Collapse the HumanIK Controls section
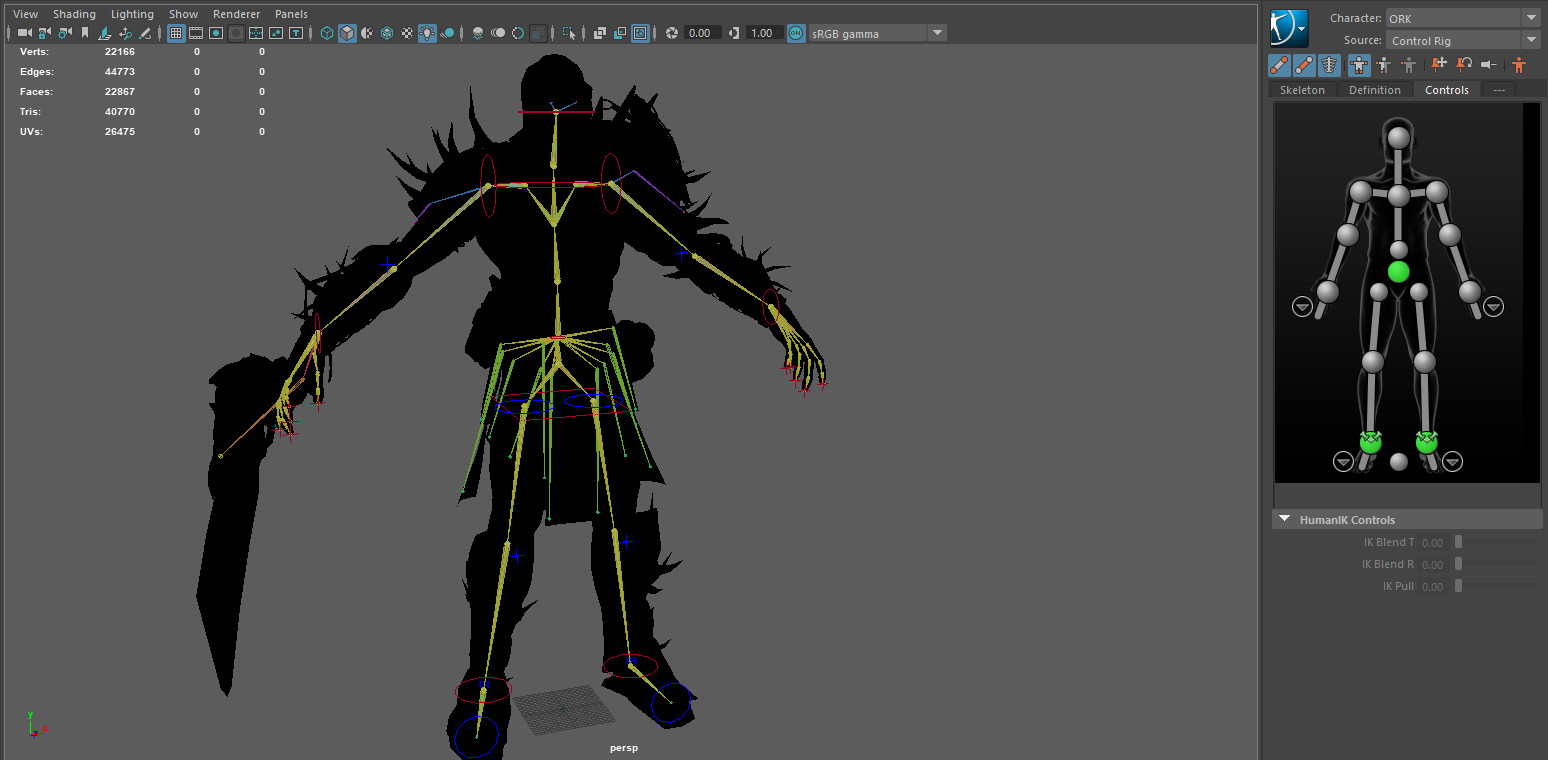The width and height of the screenshot is (1548, 760). [1285, 520]
